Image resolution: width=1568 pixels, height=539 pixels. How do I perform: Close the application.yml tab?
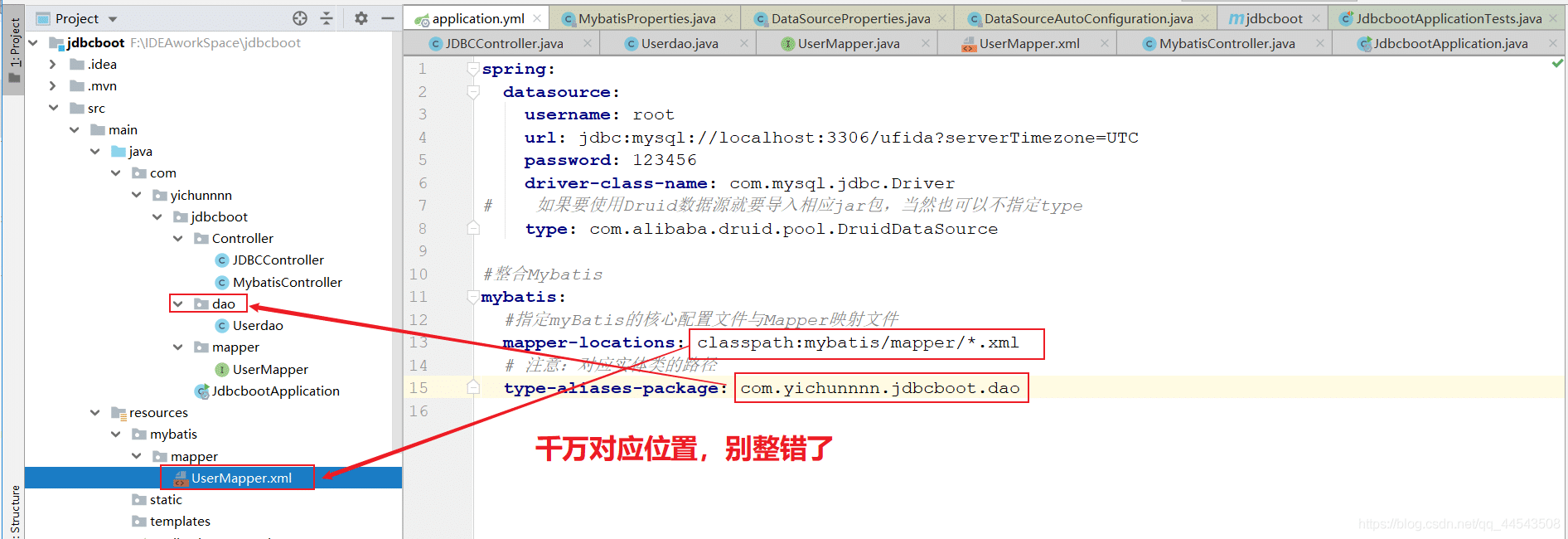pos(538,18)
